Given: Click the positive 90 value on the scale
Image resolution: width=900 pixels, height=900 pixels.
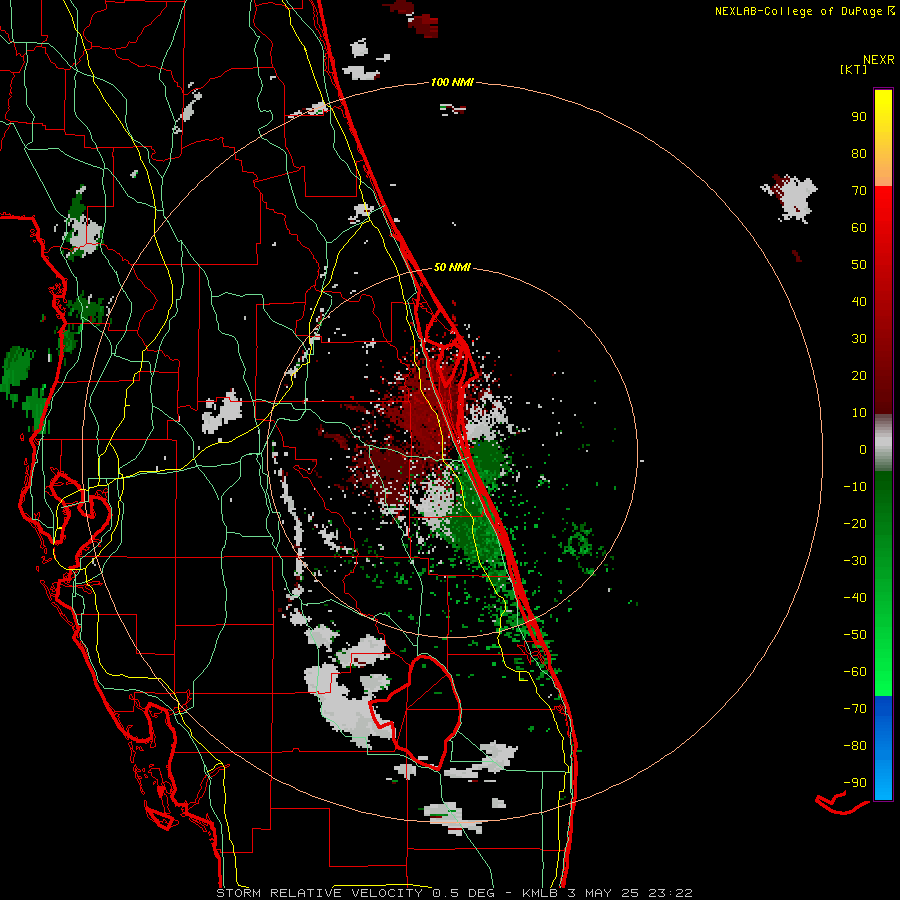Looking at the screenshot, I should [x=859, y=117].
